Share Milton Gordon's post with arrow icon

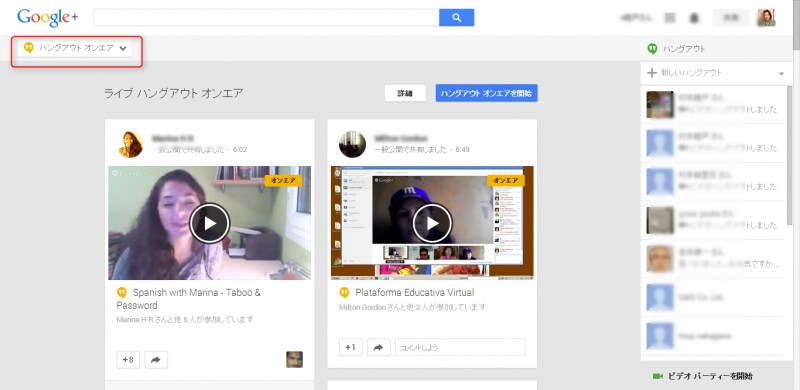pos(379,347)
